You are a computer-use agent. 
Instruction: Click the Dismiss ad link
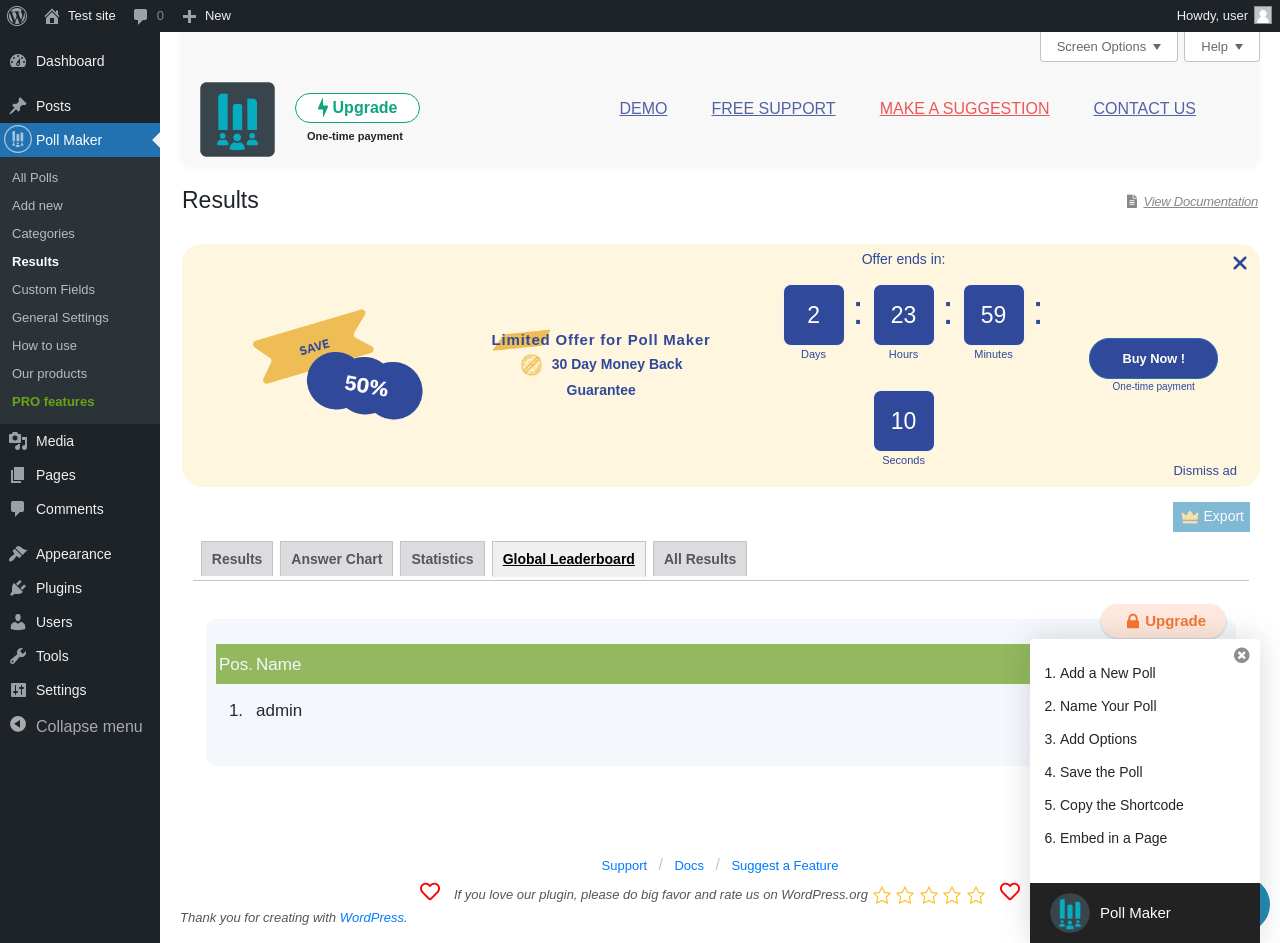1205,471
